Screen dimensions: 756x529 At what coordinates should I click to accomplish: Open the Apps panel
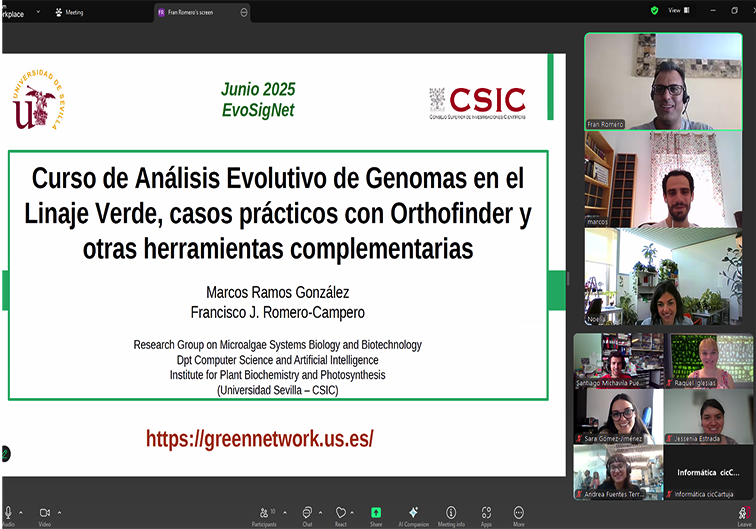486,512
